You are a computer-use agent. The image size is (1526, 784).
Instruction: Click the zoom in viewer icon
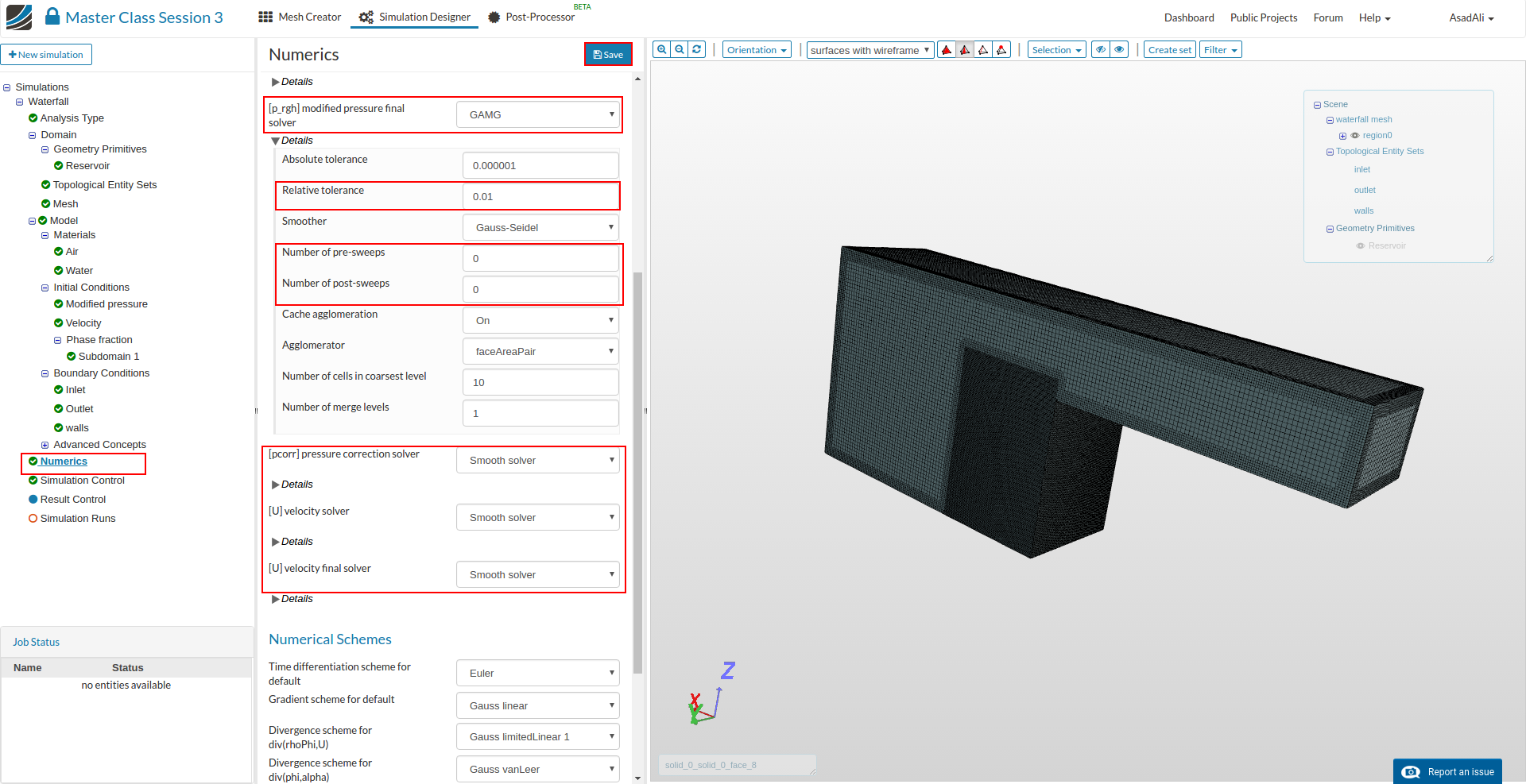click(x=661, y=49)
